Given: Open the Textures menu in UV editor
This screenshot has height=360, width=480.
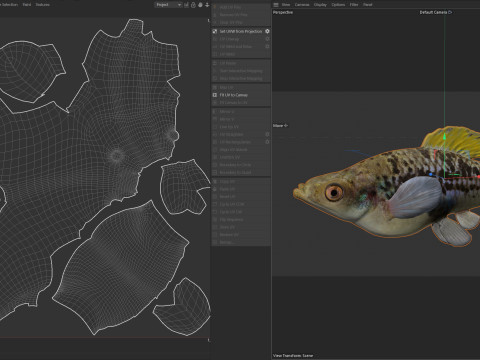Looking at the screenshot, I should (x=43, y=5).
